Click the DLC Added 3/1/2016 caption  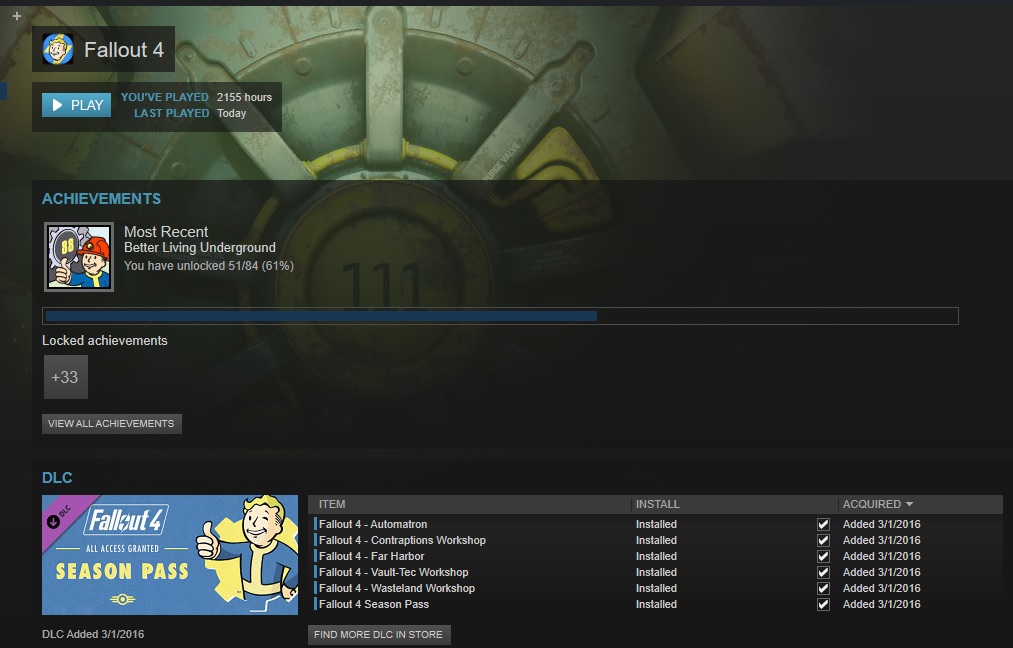93,634
